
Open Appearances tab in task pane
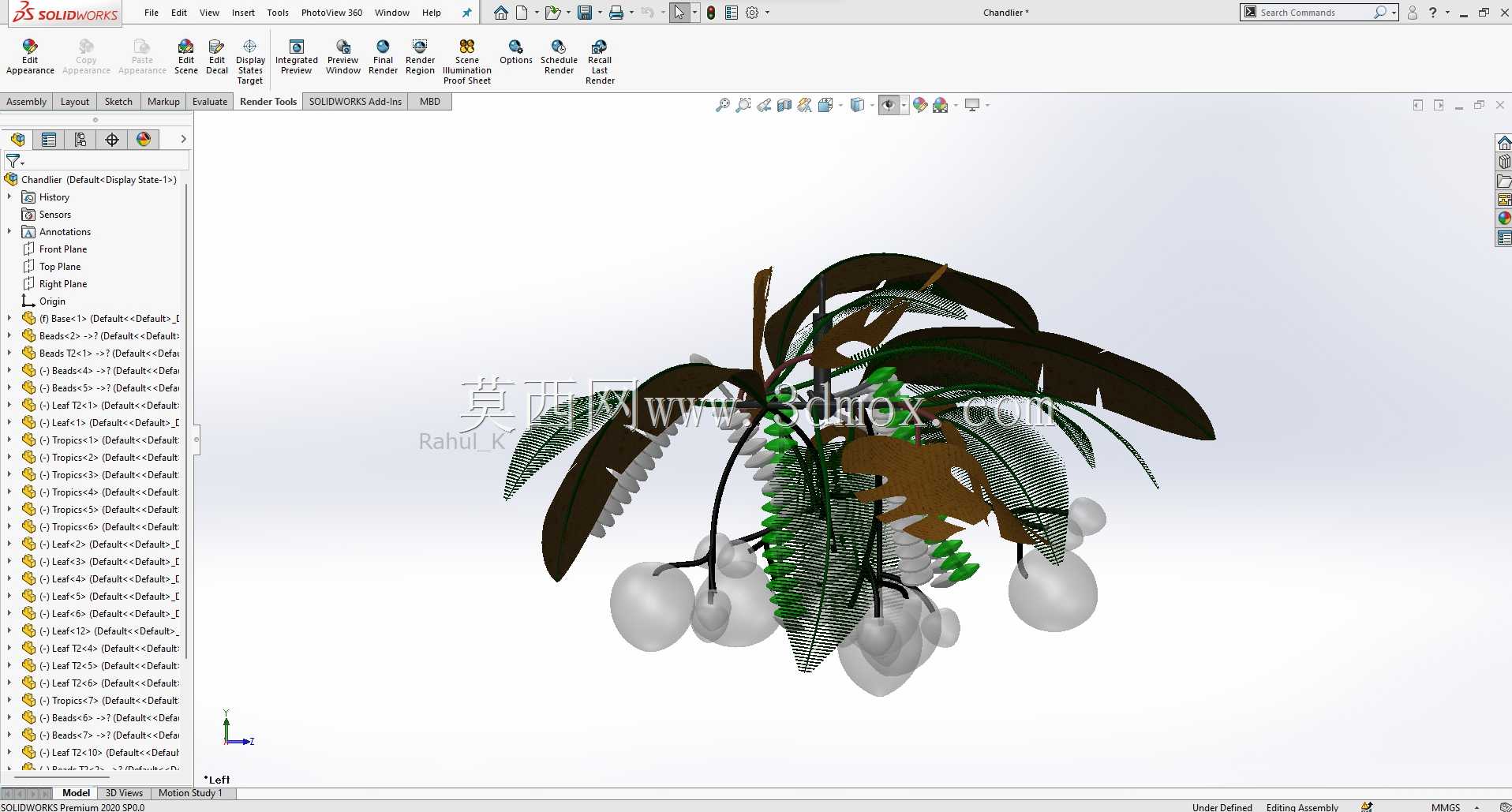click(1504, 219)
